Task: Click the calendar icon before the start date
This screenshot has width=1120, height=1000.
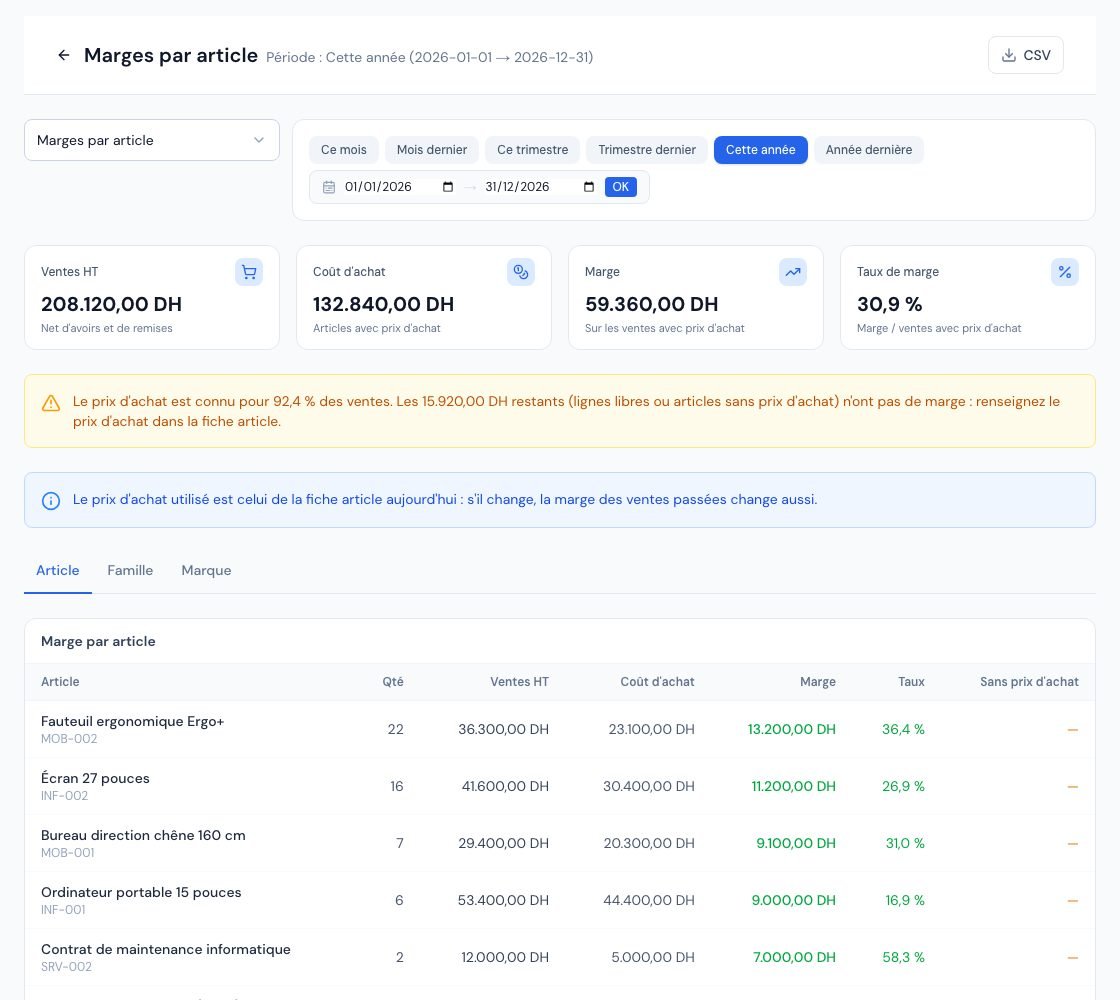Action: (x=329, y=187)
